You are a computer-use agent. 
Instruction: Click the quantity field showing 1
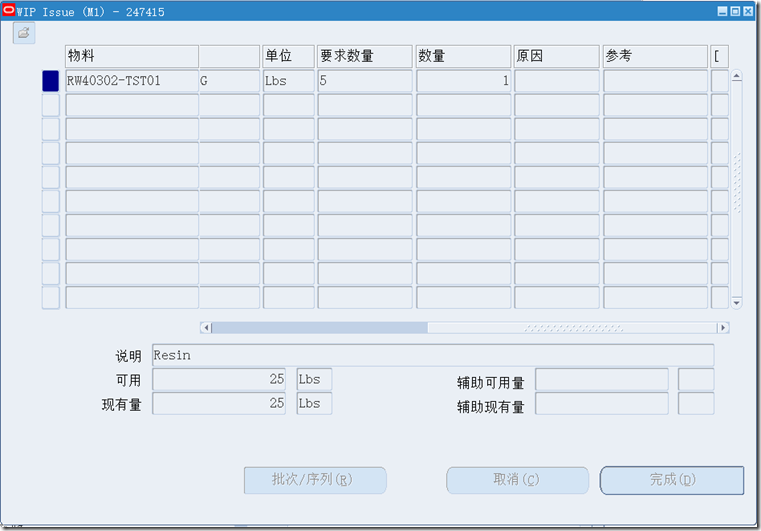point(463,81)
